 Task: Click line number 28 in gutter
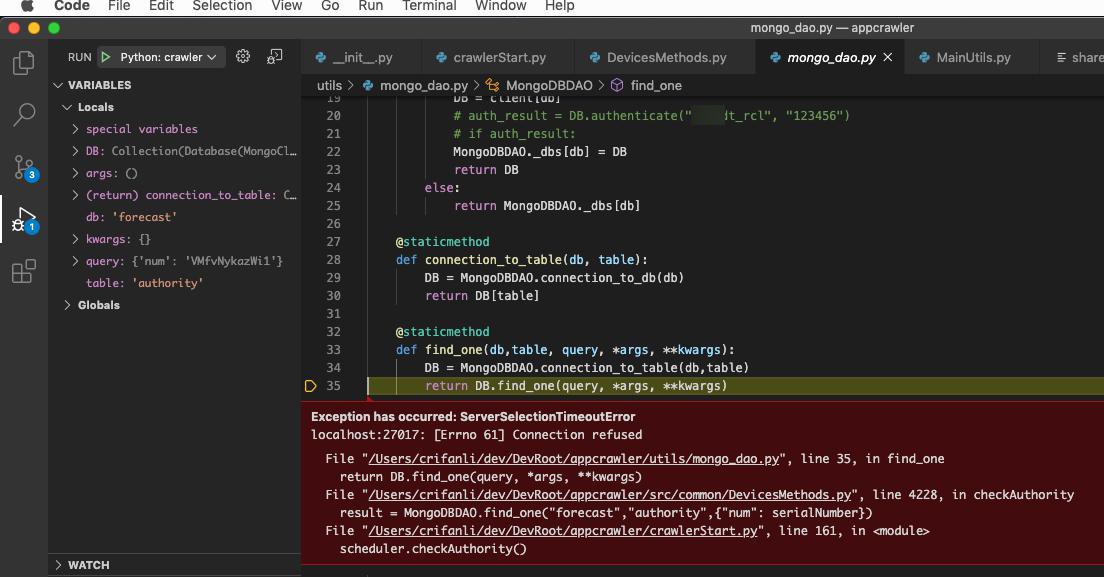coord(334,260)
